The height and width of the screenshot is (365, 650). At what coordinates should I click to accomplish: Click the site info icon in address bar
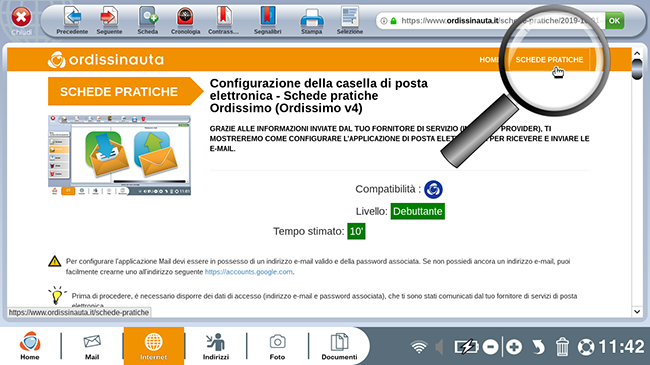point(384,21)
